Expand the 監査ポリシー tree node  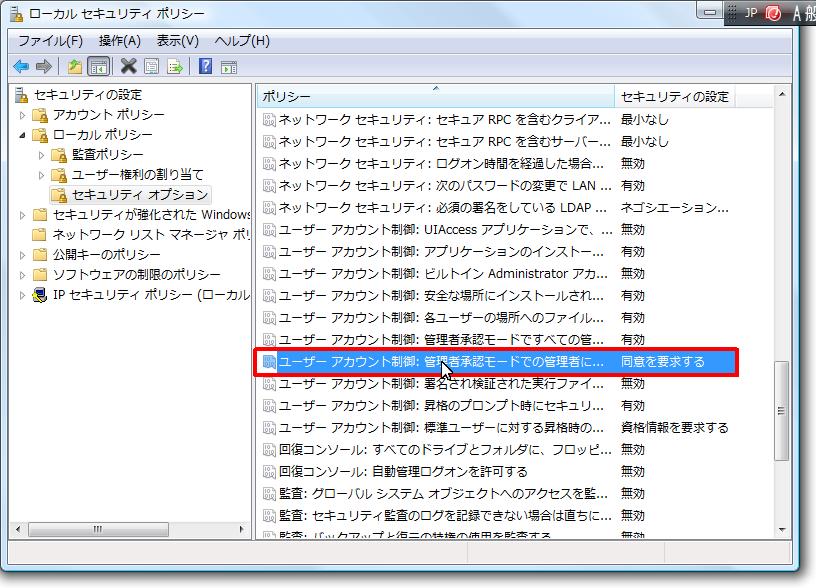[x=42, y=155]
